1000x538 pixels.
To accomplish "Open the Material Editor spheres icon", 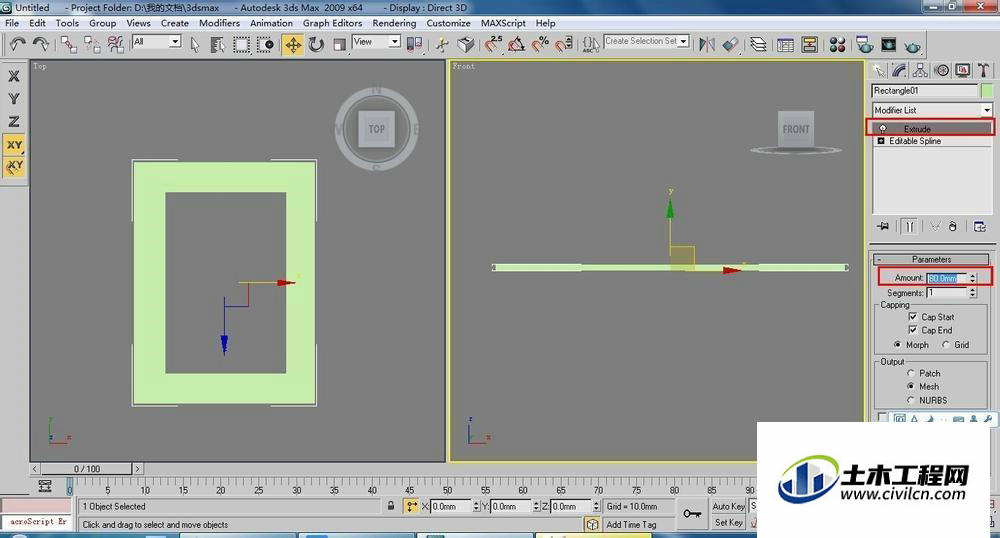I will [837, 44].
